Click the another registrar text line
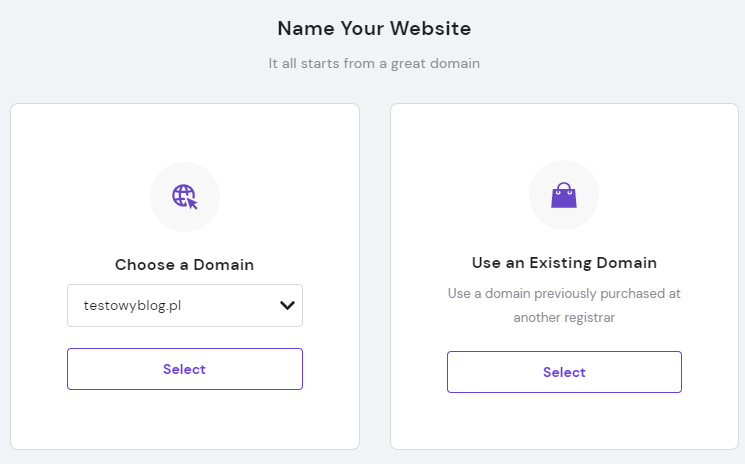This screenshot has width=745, height=464. [564, 317]
